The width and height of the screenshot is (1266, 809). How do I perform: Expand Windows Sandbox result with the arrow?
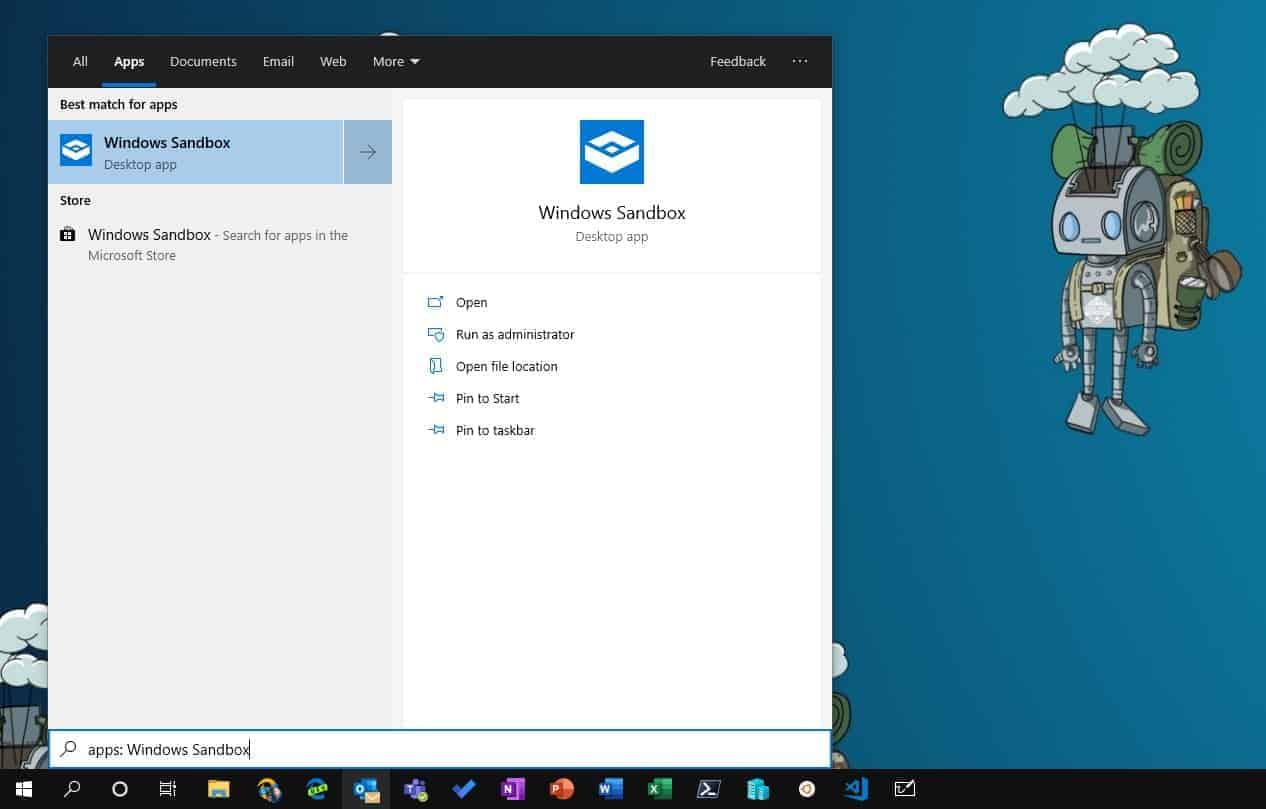(368, 152)
